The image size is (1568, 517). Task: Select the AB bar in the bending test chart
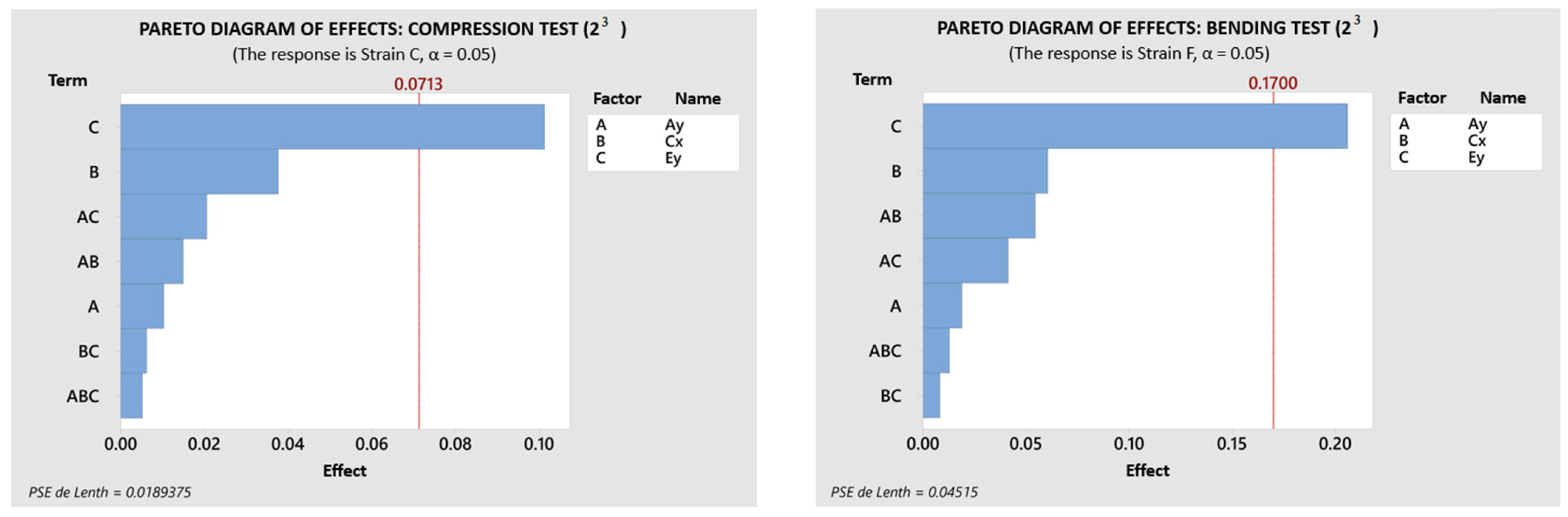[x=979, y=216]
